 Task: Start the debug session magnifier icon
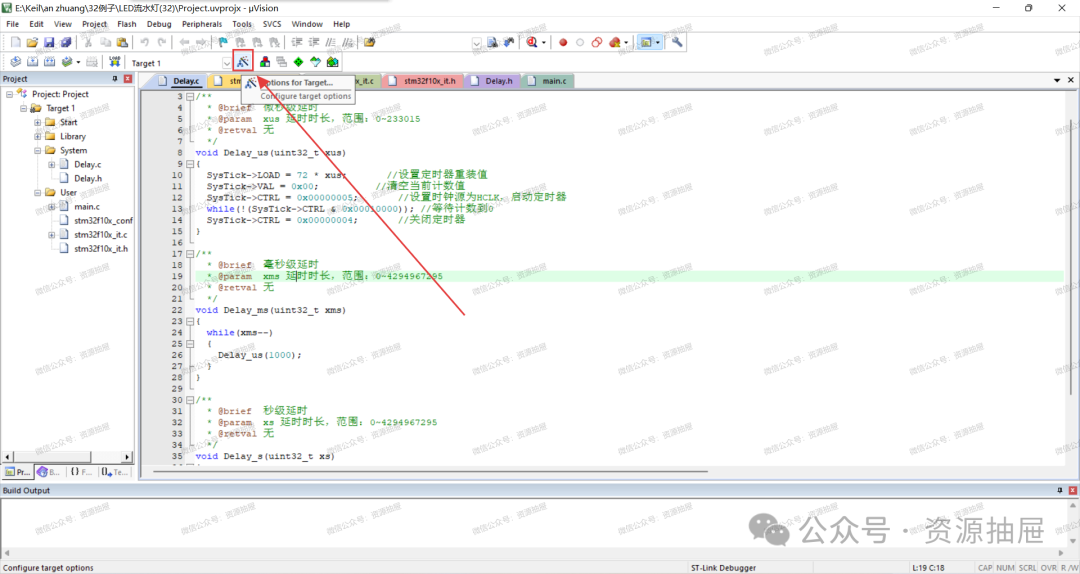tap(532, 43)
